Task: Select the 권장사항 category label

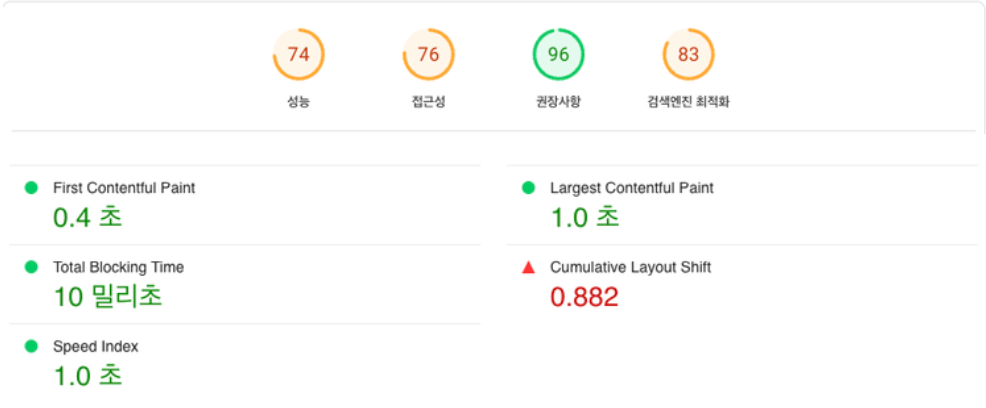Action: (558, 102)
